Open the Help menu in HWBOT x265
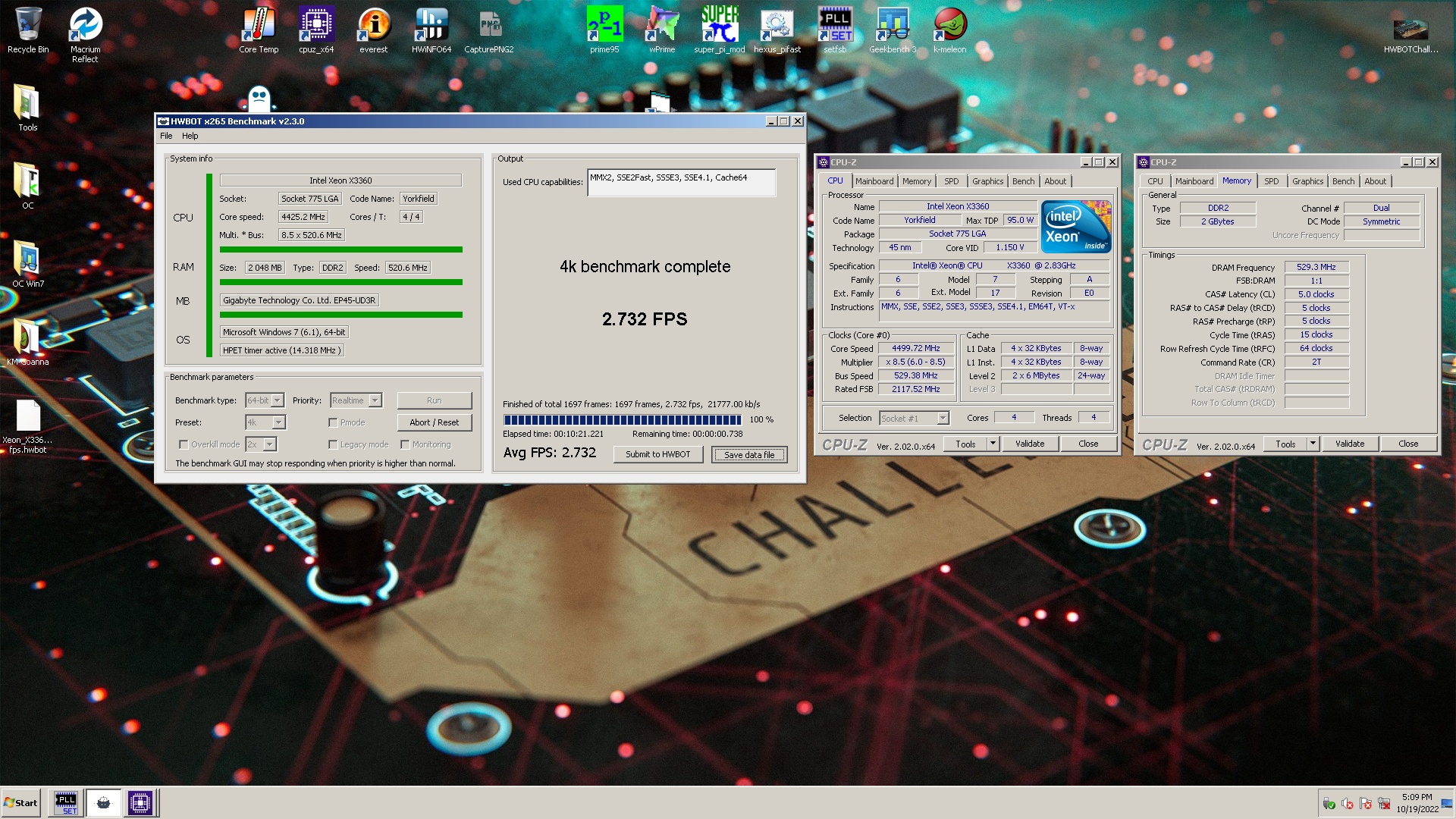Image resolution: width=1456 pixels, height=819 pixels. 190,136
